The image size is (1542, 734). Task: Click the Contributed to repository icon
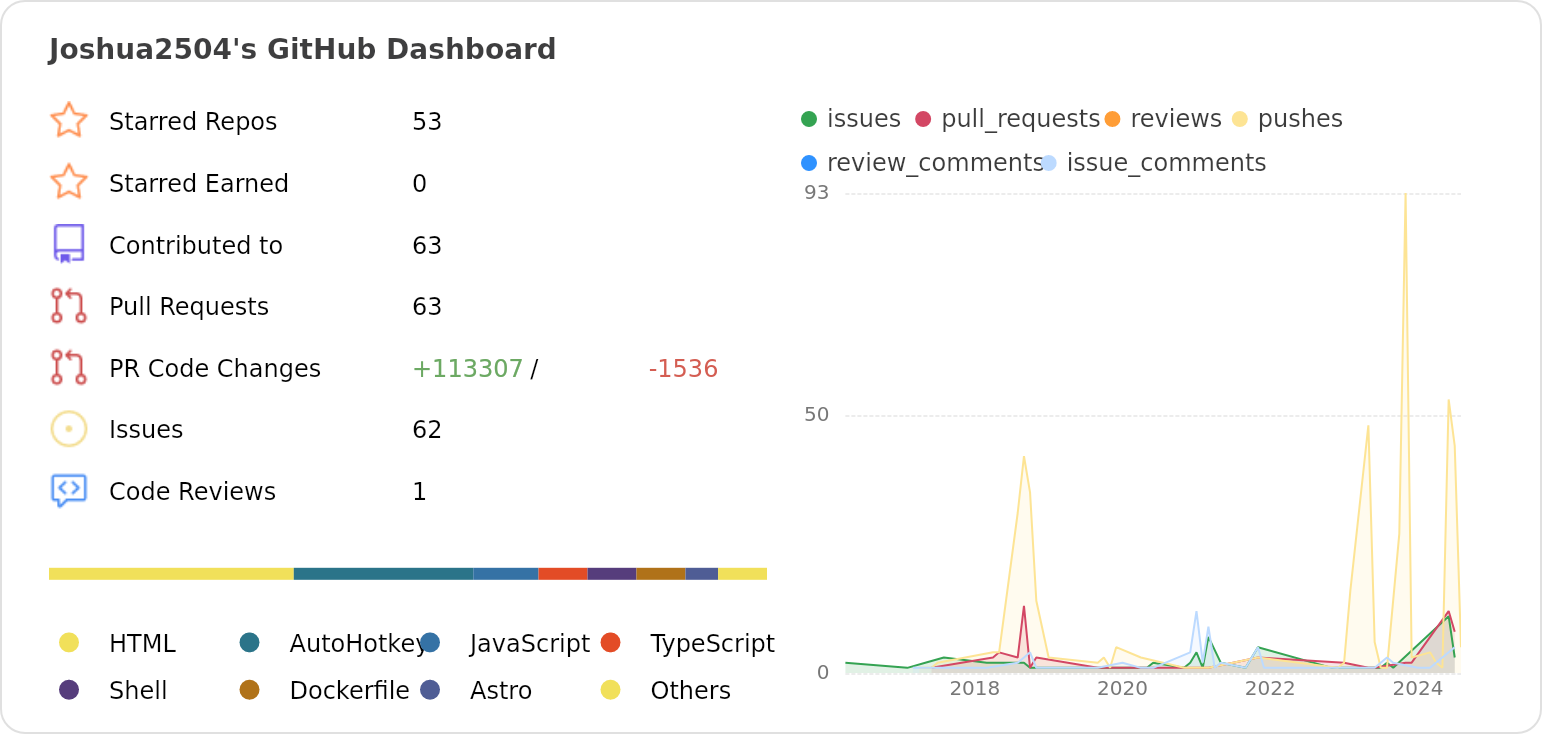(69, 244)
